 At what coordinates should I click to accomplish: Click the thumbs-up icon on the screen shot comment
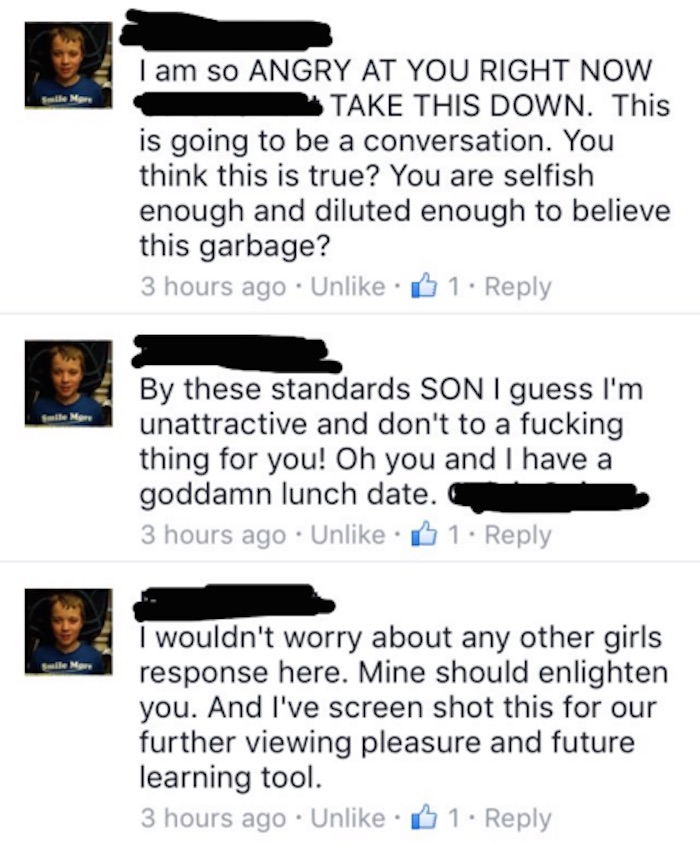pyautogui.click(x=424, y=817)
